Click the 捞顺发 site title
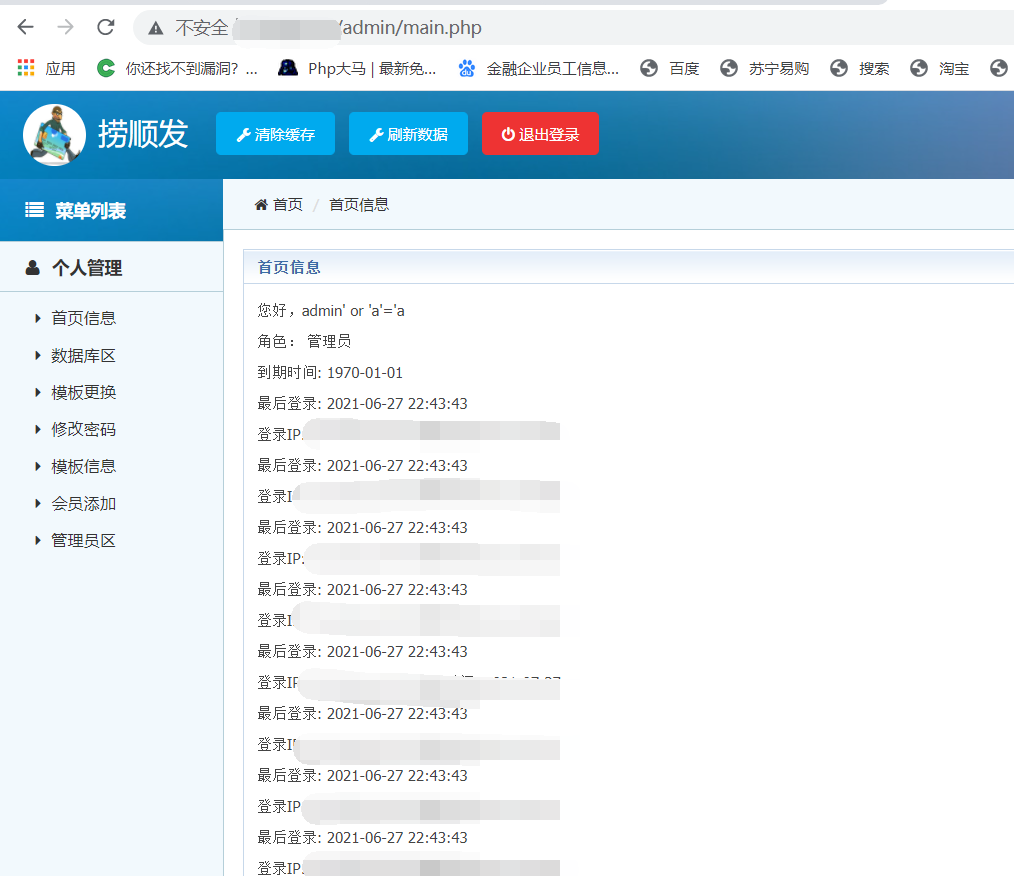The width and height of the screenshot is (1014, 876). (x=142, y=134)
